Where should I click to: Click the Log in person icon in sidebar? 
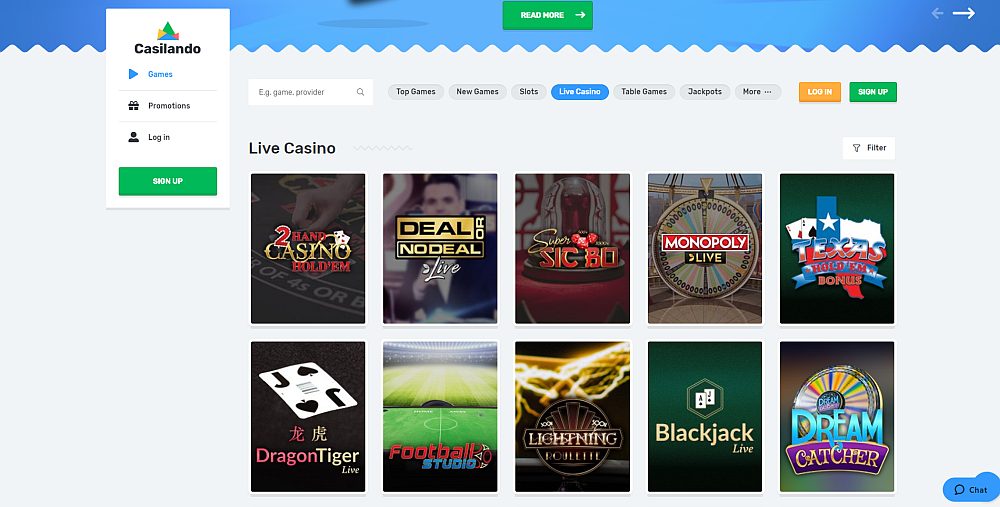(134, 137)
